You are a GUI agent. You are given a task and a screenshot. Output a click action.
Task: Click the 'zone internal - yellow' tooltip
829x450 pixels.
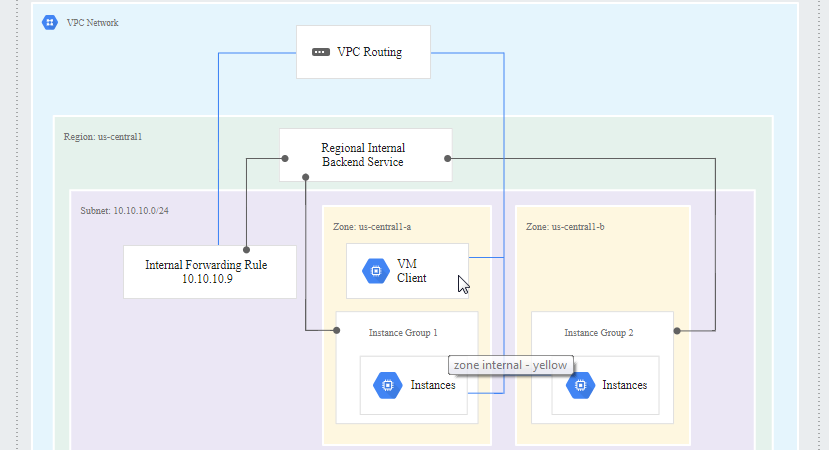point(511,365)
